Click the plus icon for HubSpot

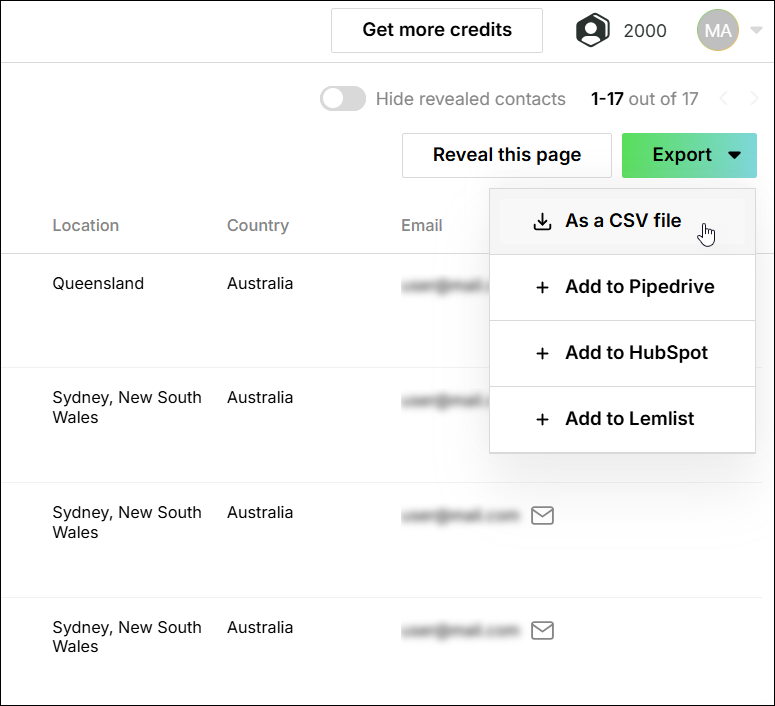pyautogui.click(x=542, y=353)
